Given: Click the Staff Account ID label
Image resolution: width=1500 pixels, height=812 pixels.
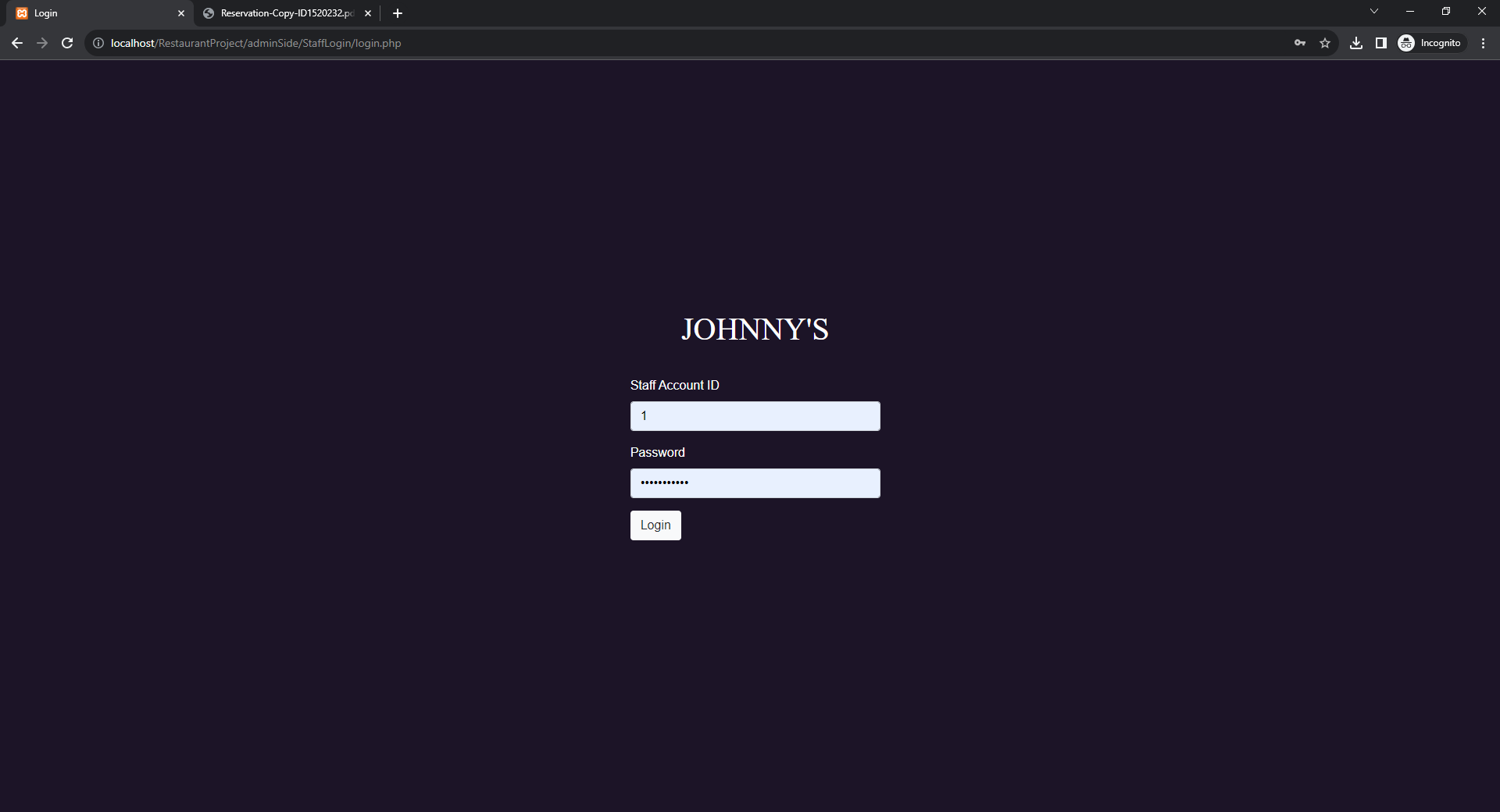Looking at the screenshot, I should [x=675, y=385].
